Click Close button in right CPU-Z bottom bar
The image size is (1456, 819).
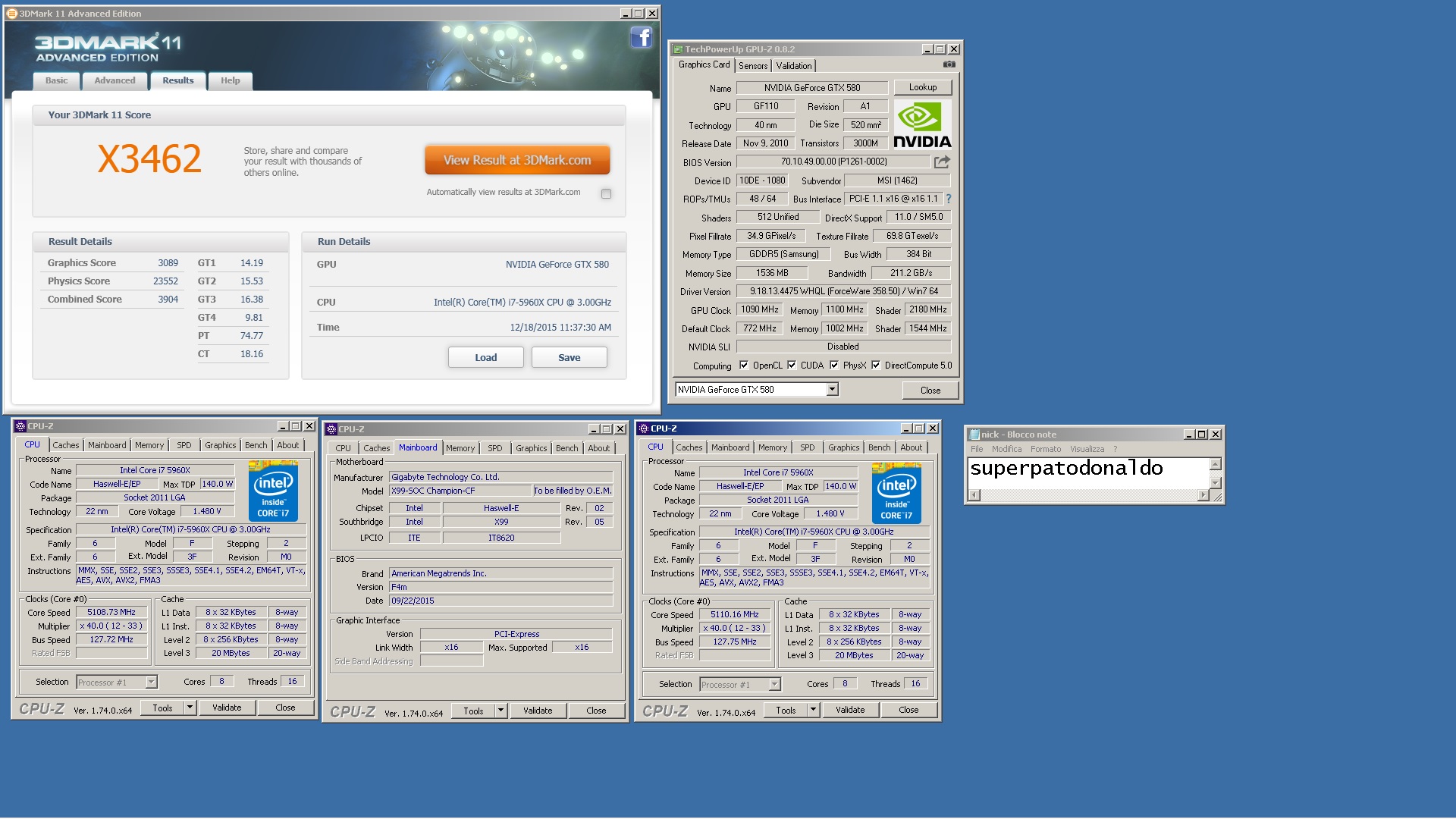tap(908, 710)
